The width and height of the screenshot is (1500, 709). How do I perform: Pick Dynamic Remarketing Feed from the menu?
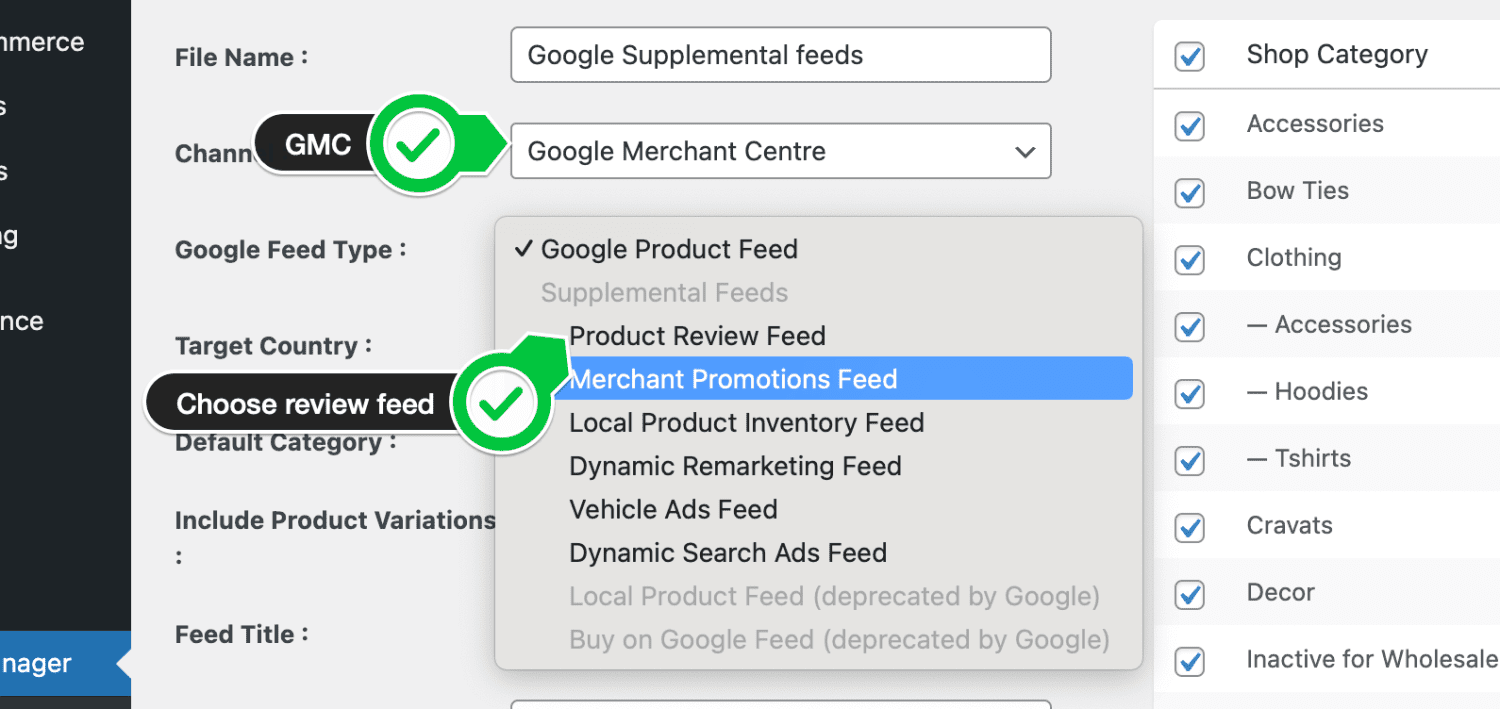(735, 465)
